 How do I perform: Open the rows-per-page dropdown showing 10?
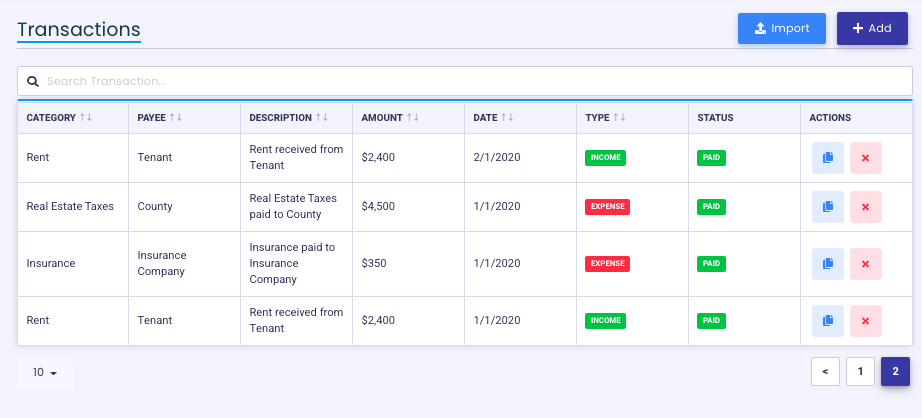point(45,372)
